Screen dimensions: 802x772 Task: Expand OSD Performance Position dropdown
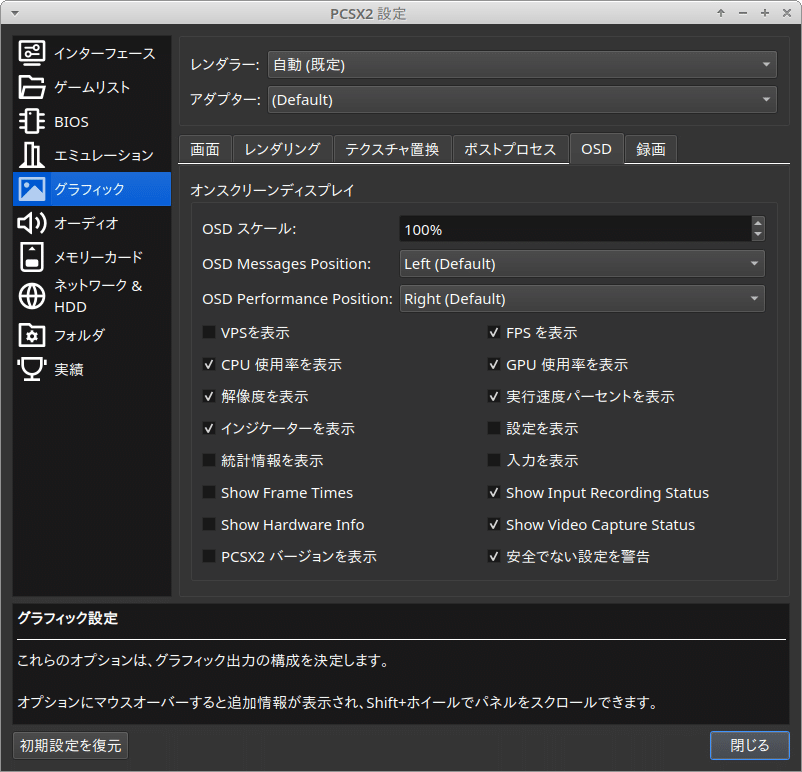pyautogui.click(x=582, y=298)
